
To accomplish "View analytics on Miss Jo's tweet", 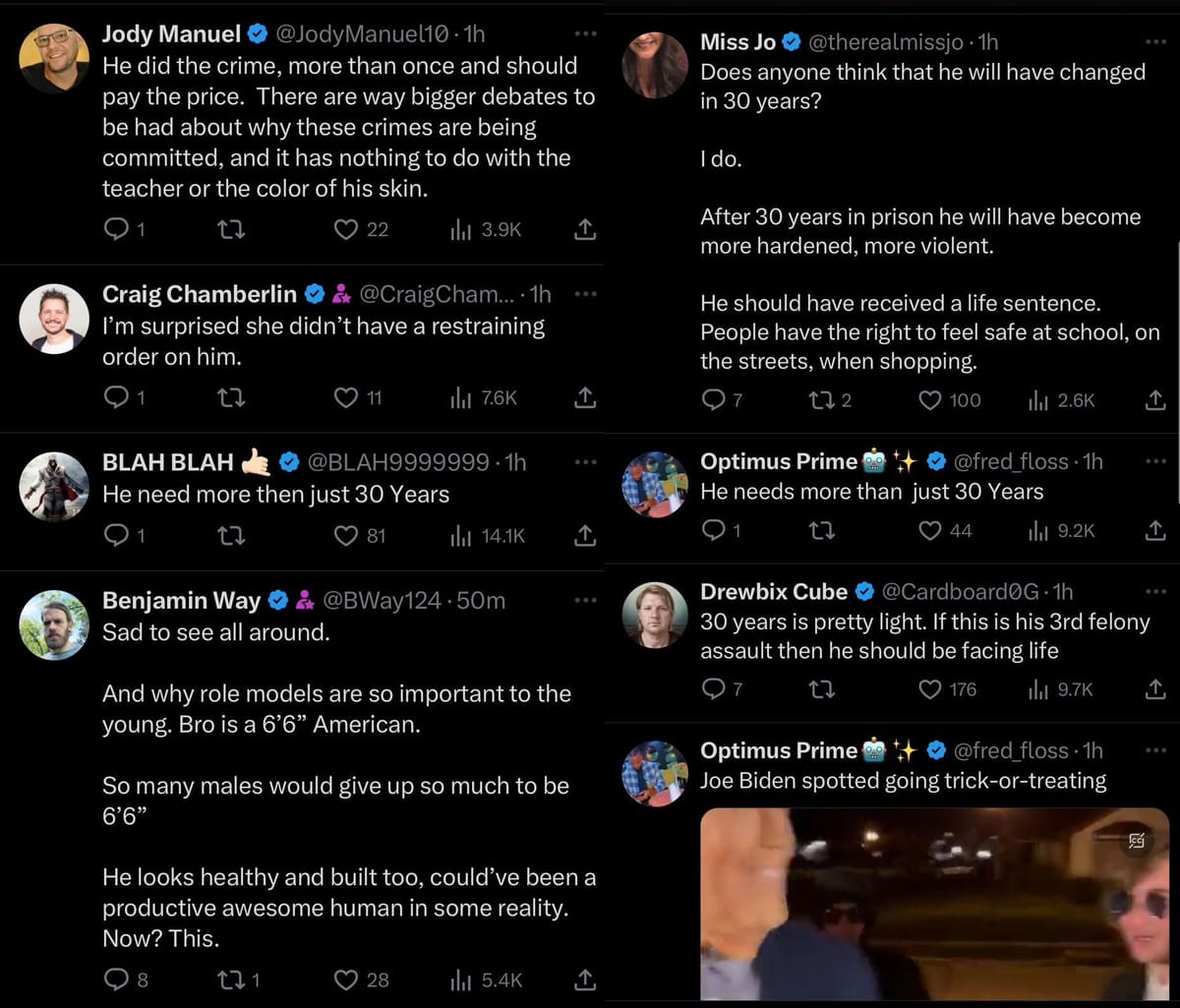I will click(x=1038, y=399).
